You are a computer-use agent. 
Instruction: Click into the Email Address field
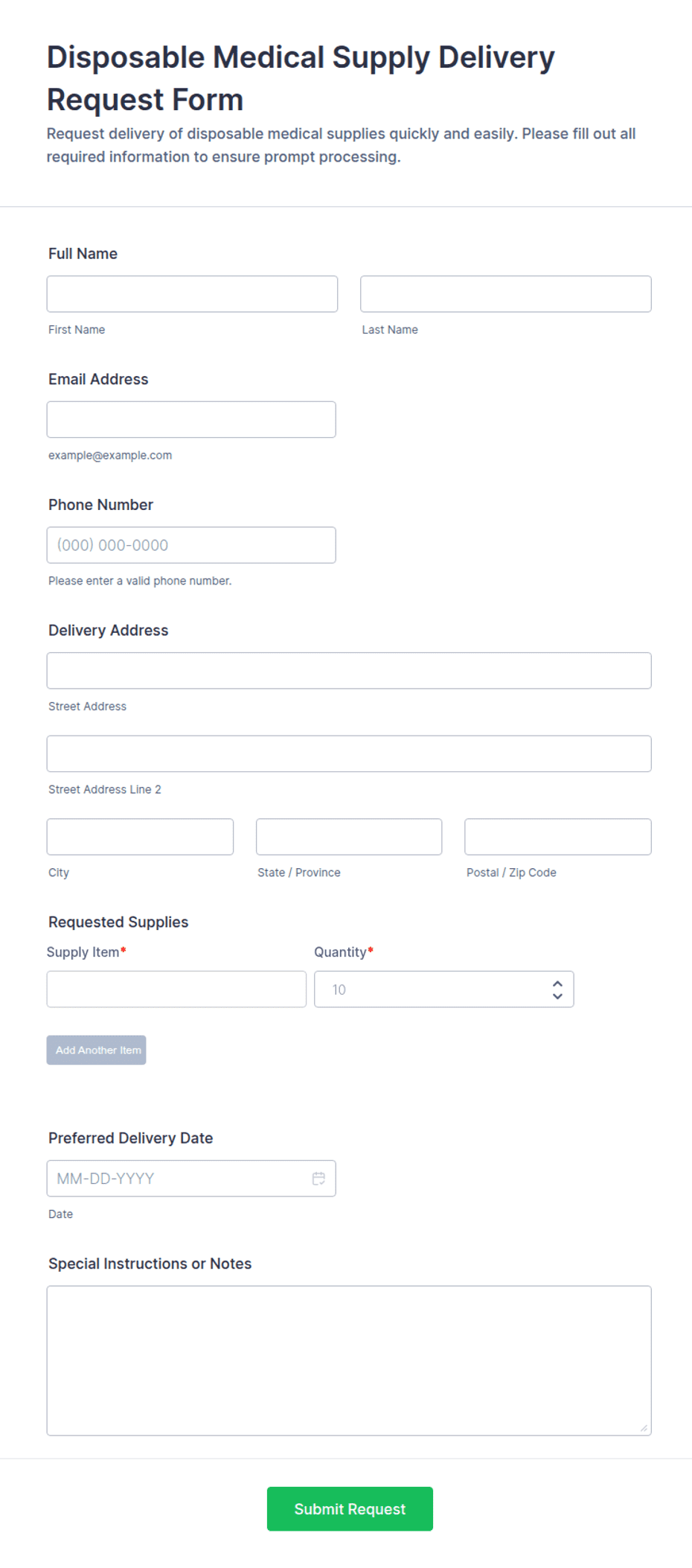[191, 419]
